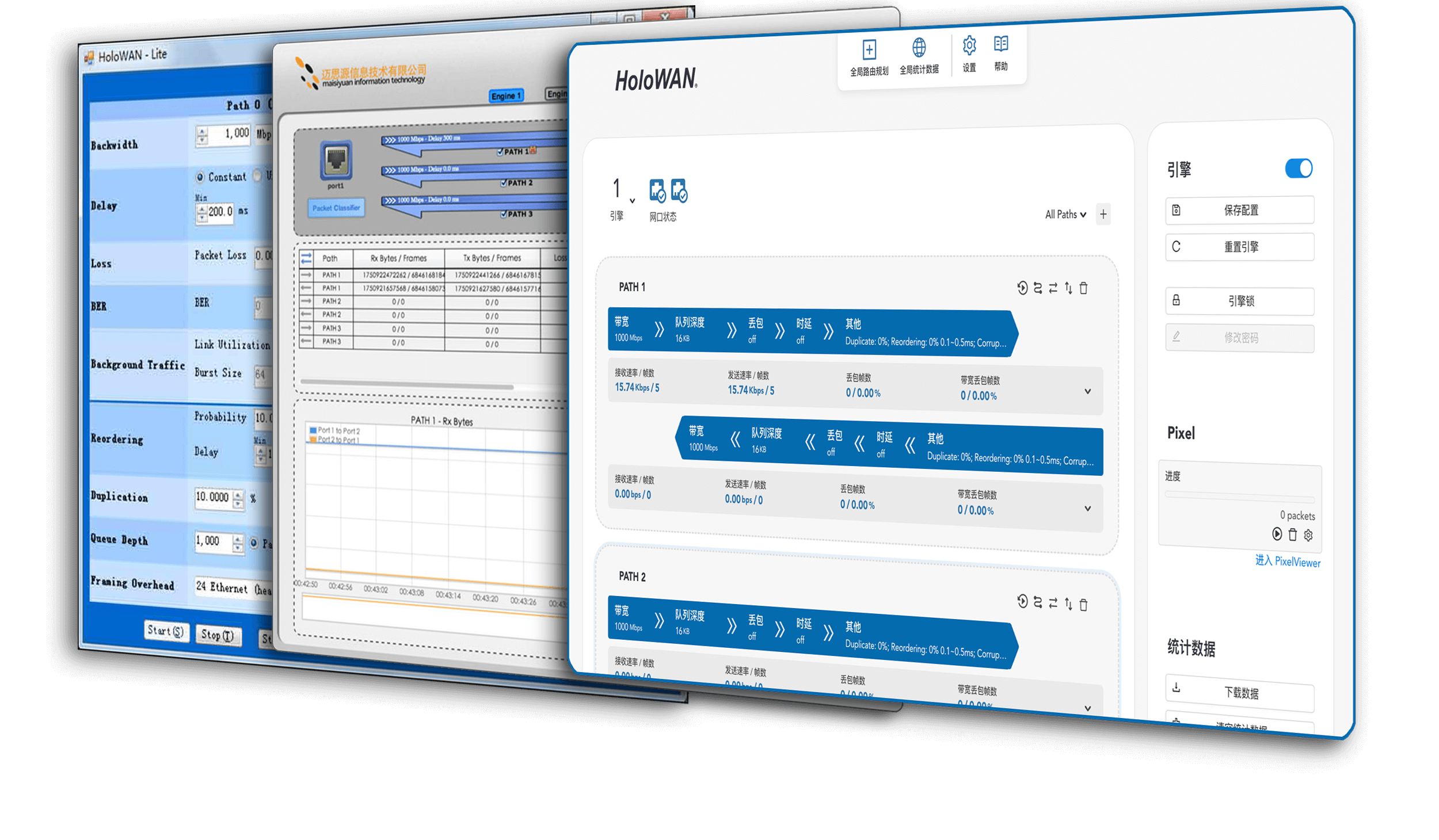This screenshot has height=840, width=1439.
Task: Select Constant delay radio in HoloWAN Lite
Action: coord(200,177)
